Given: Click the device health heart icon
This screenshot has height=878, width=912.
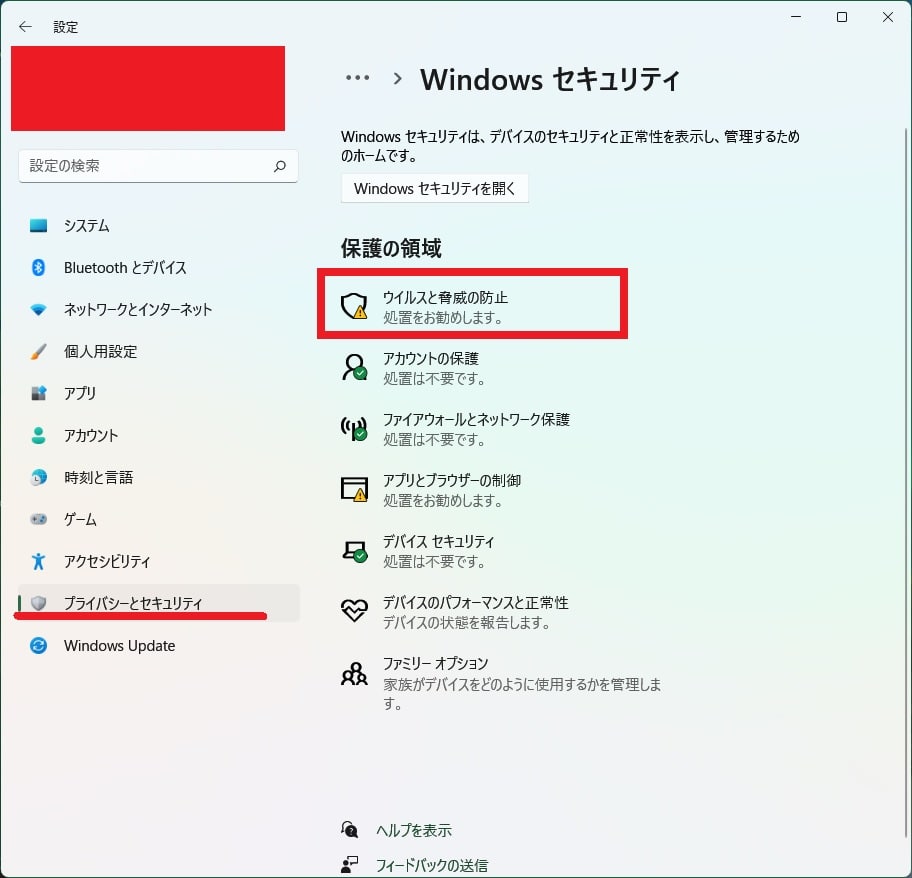Looking at the screenshot, I should (354, 611).
